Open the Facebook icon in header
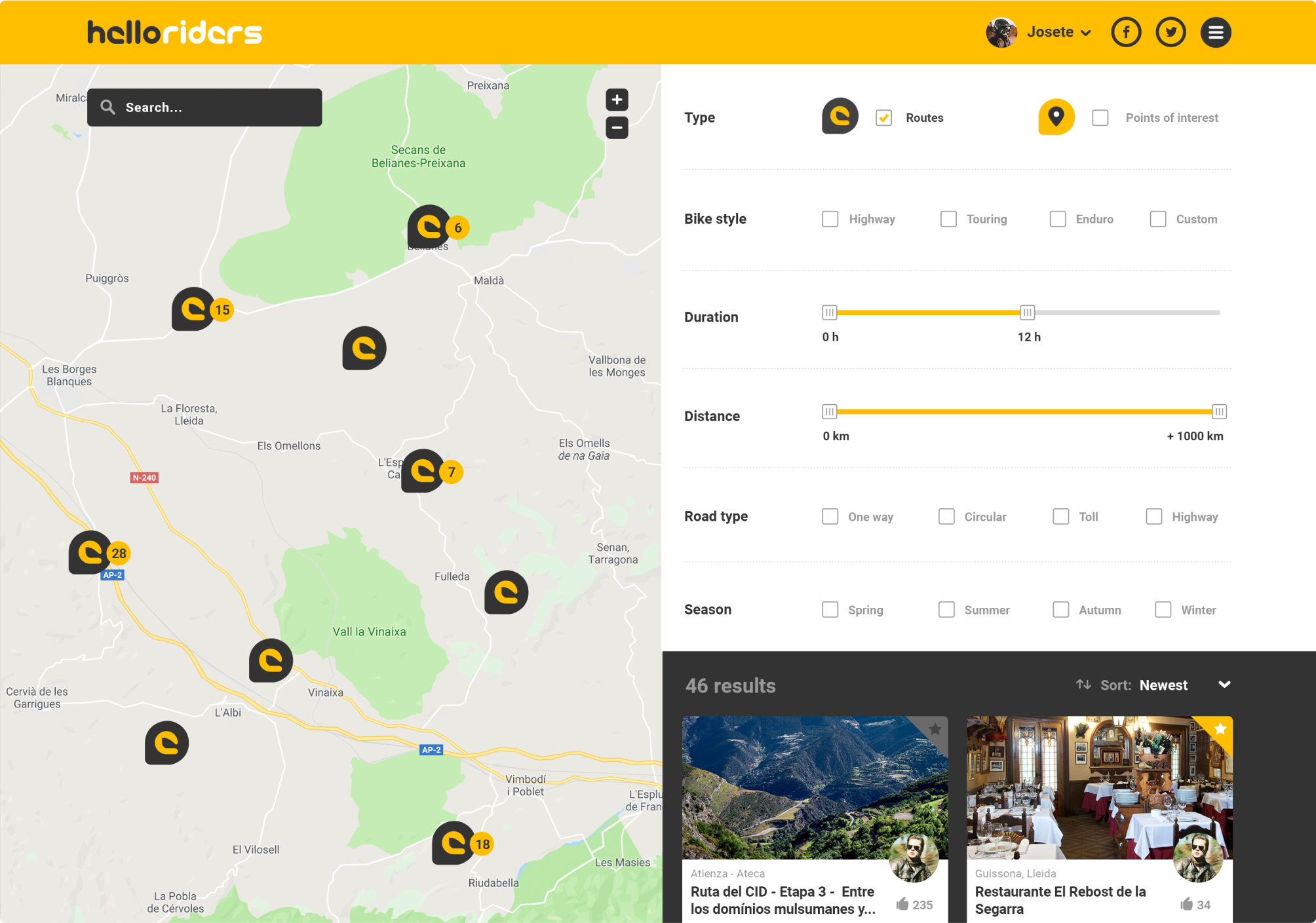 coord(1126,32)
